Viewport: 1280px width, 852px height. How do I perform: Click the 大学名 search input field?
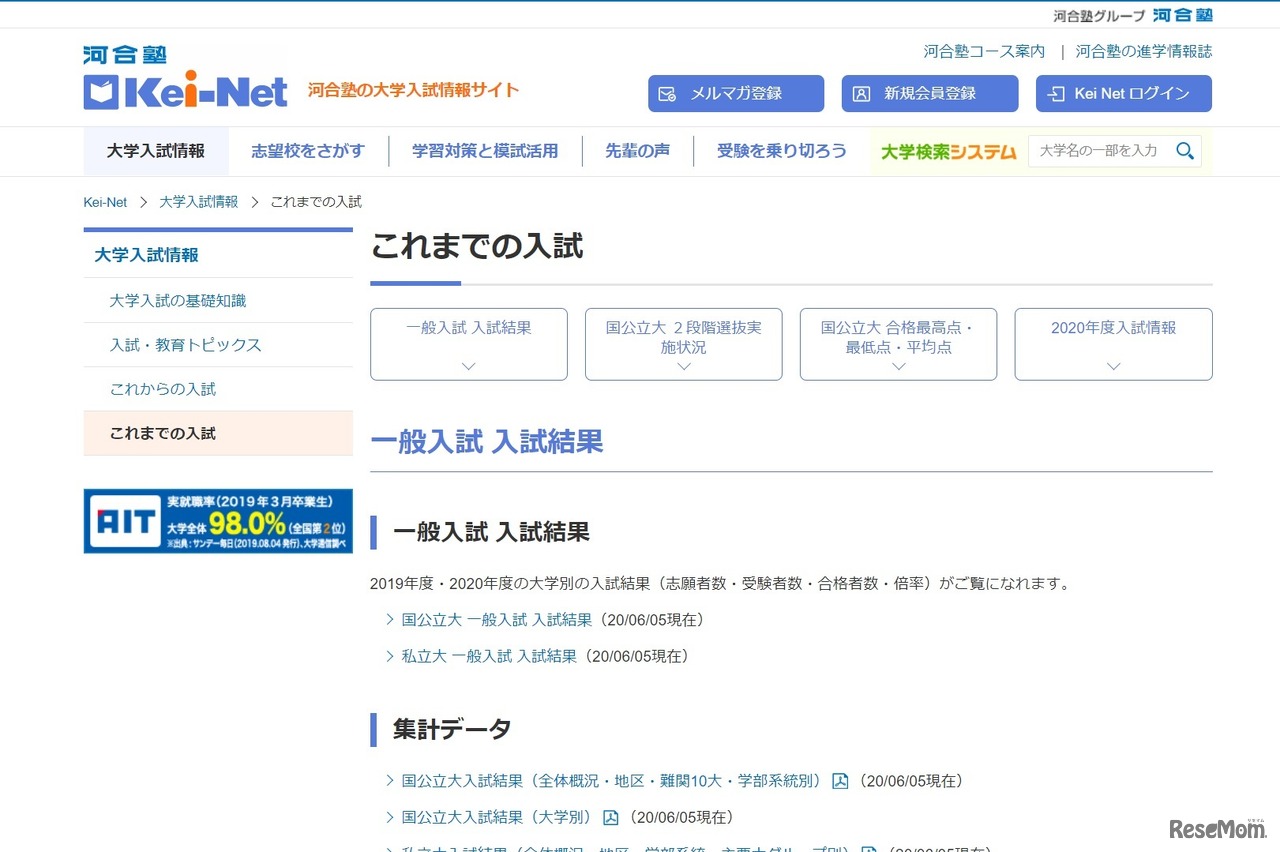(x=1098, y=151)
